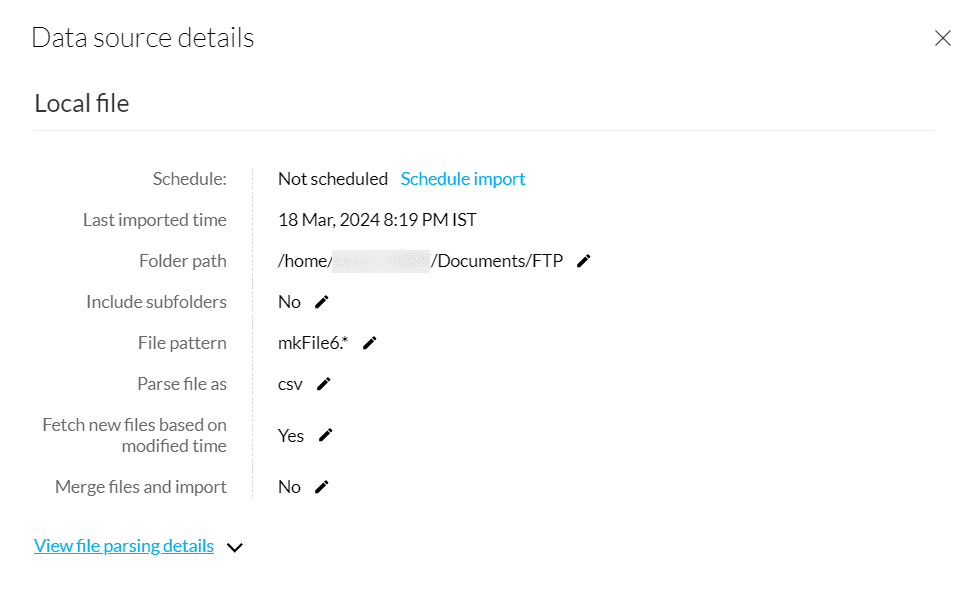Image resolution: width=976 pixels, height=596 pixels.
Task: Click the Local file section heading
Action: (82, 103)
